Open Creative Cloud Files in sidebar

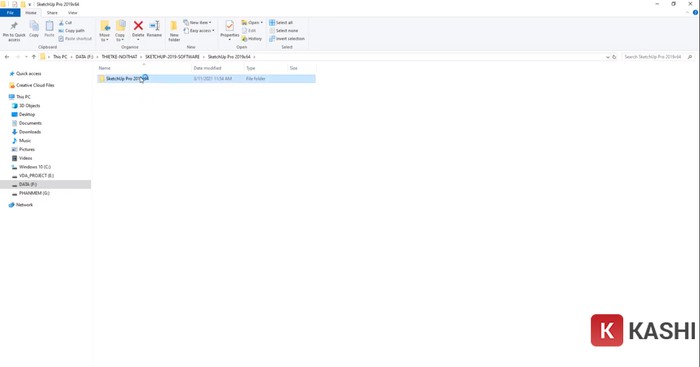point(35,85)
